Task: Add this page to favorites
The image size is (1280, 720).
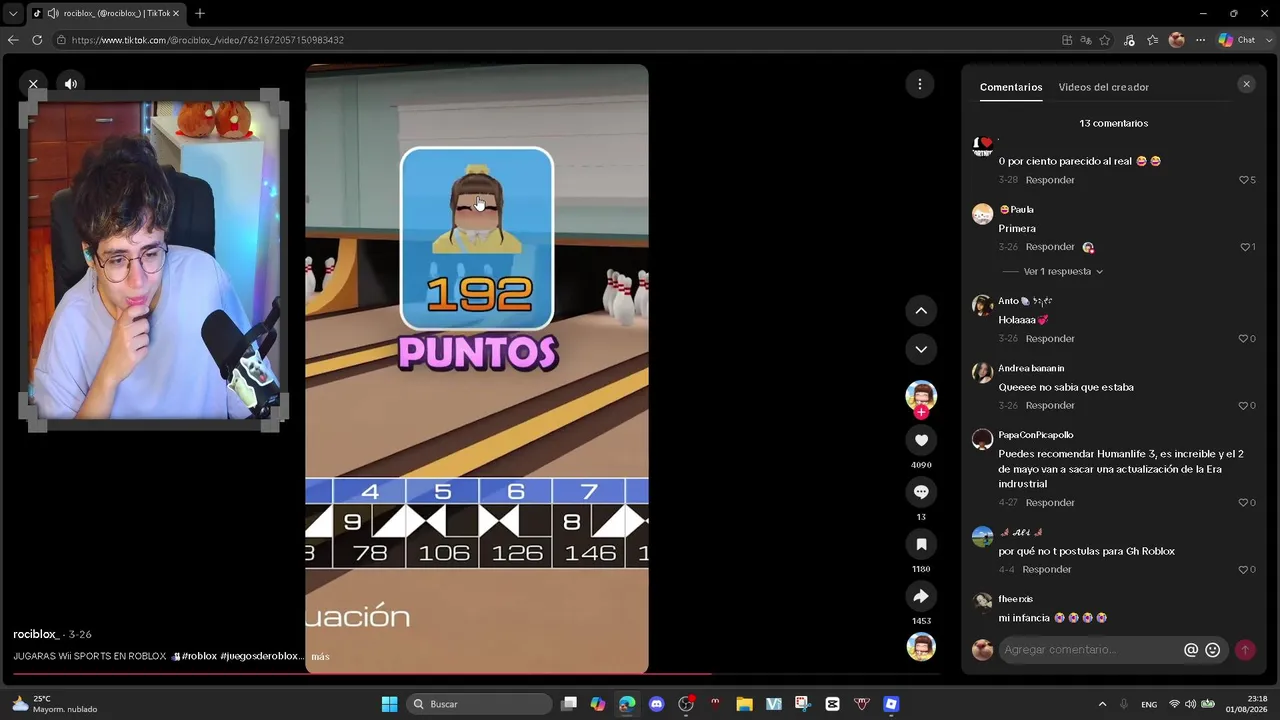Action: click(x=1105, y=40)
